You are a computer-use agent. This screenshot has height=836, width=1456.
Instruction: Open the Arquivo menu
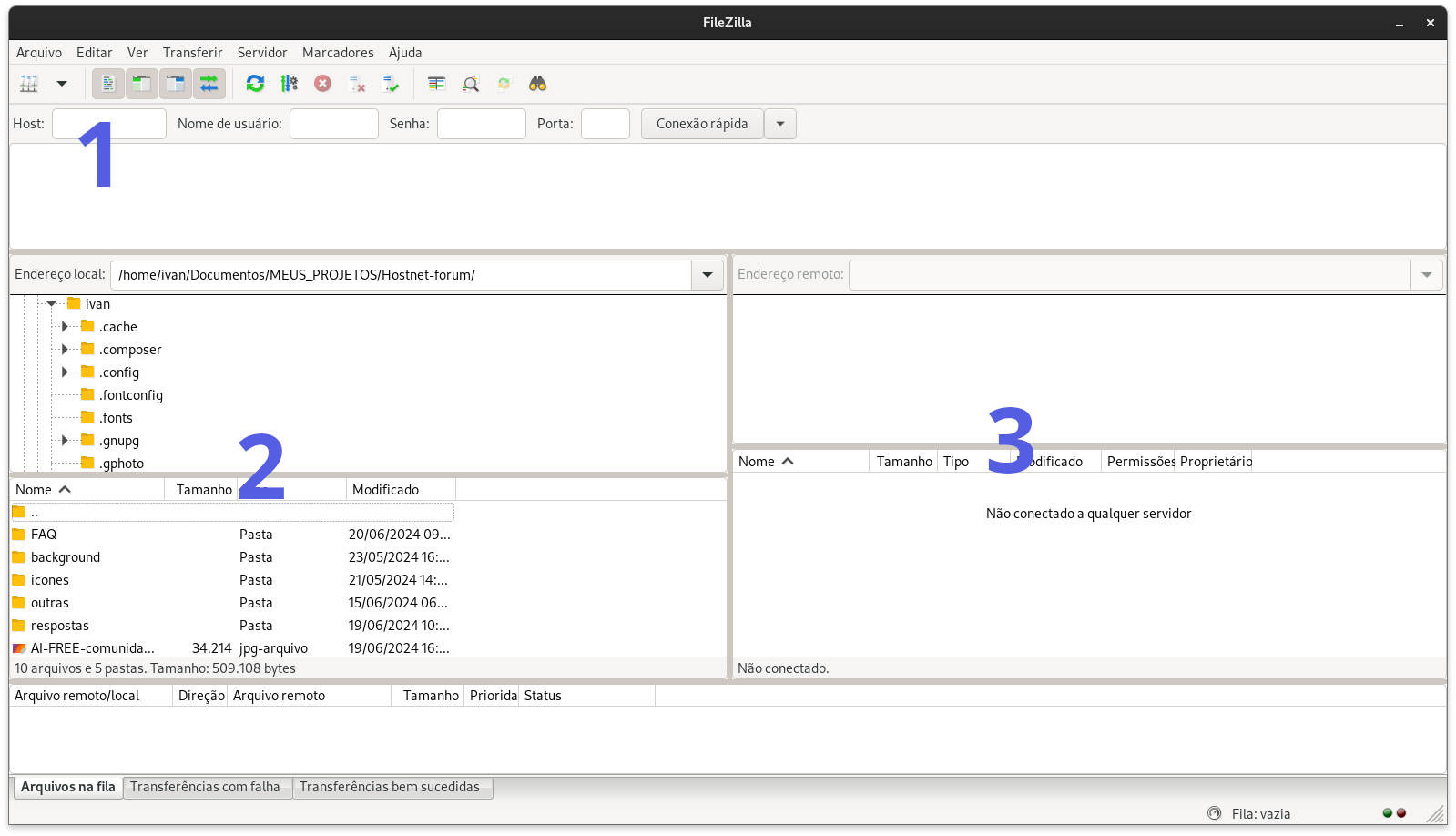(39, 53)
